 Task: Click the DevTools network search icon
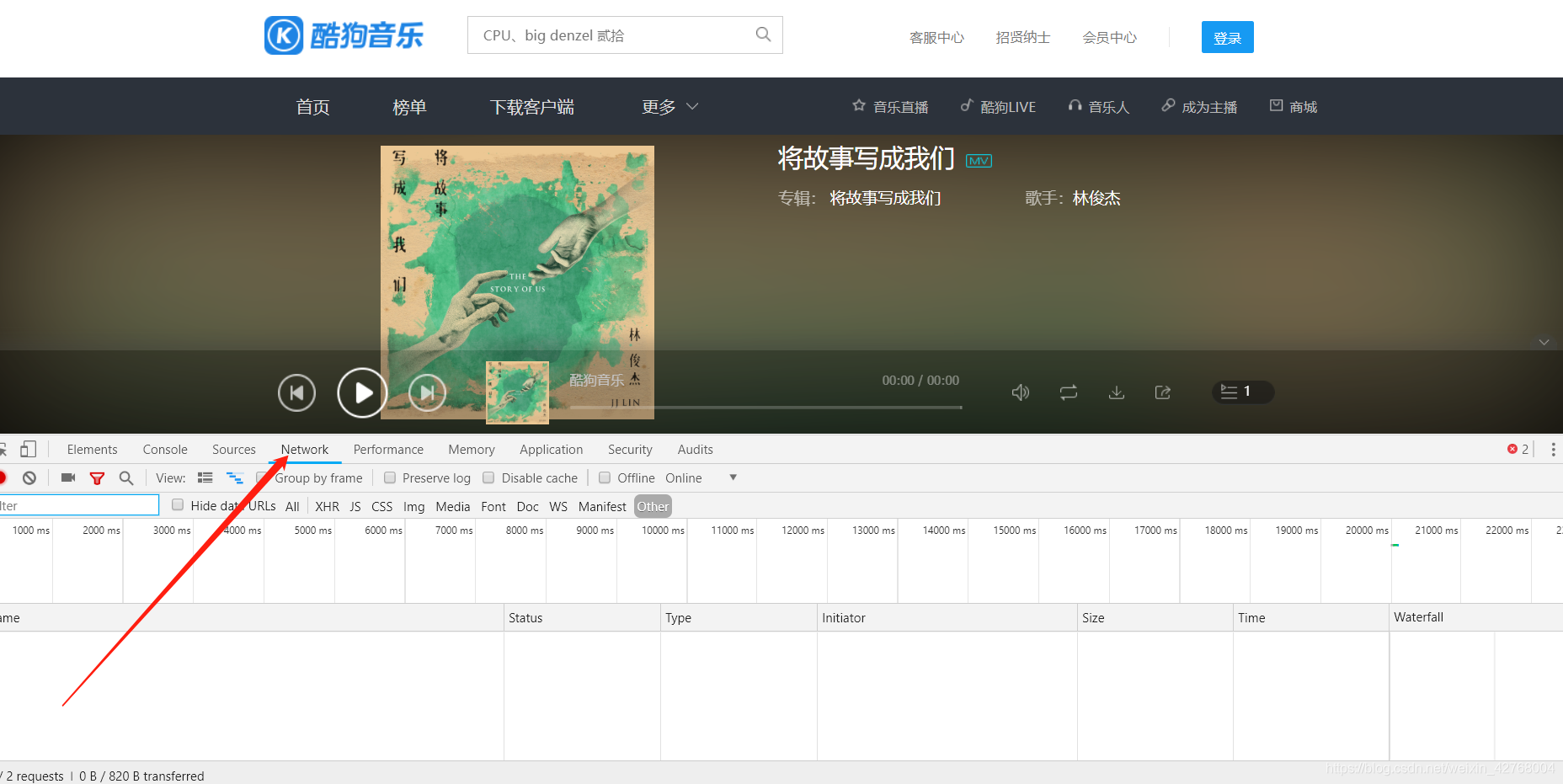pyautogui.click(x=126, y=477)
